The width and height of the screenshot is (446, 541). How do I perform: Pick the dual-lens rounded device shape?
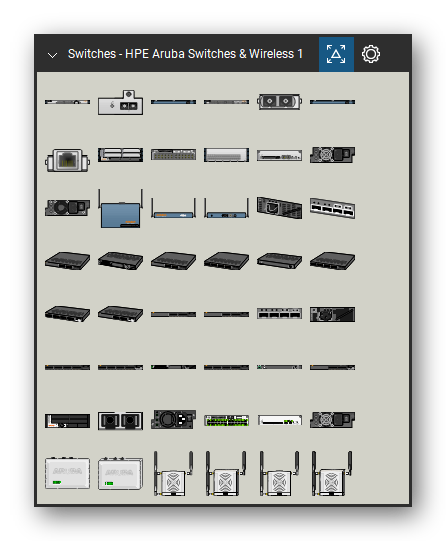[279, 102]
